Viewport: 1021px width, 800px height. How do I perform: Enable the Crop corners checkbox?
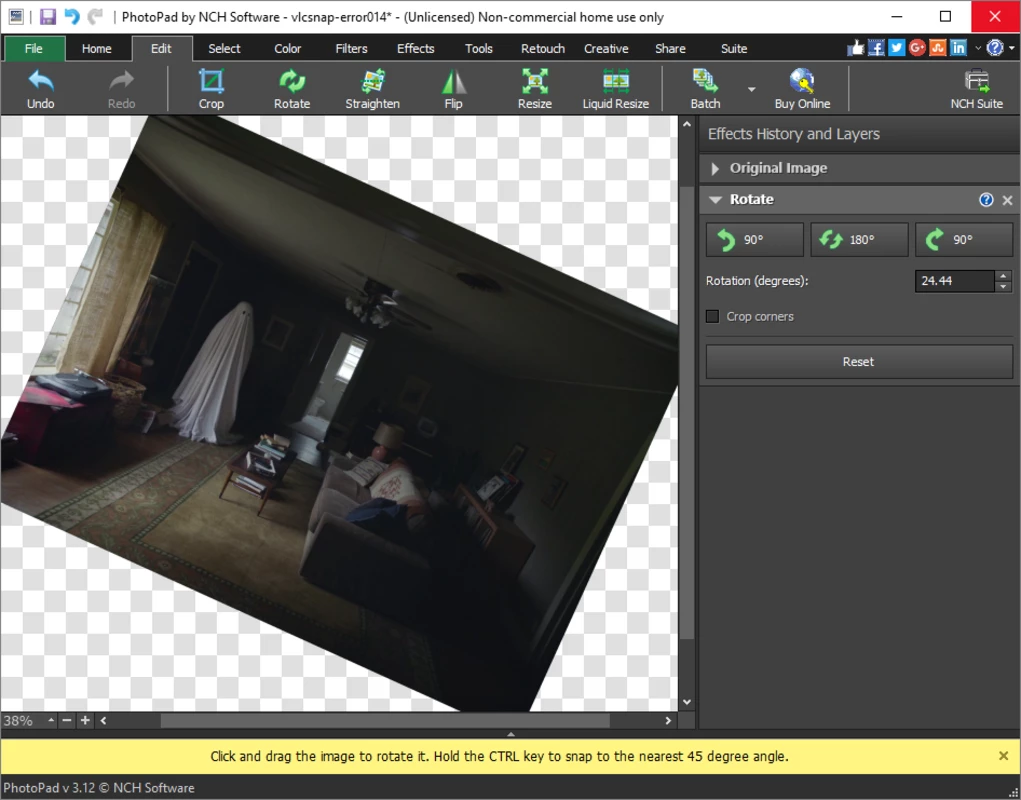click(x=712, y=316)
